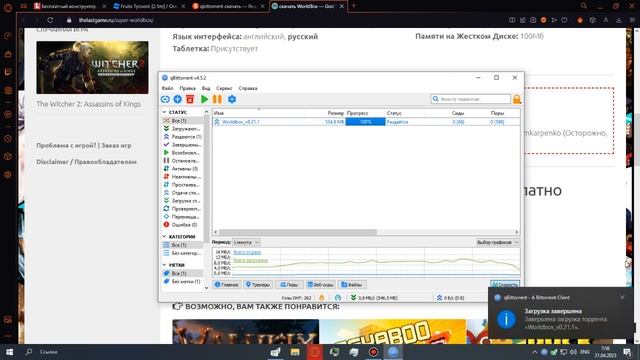Viewport: 640px width, 360px height.
Task: Click the add torrent link toolbar icon
Action: point(165,99)
